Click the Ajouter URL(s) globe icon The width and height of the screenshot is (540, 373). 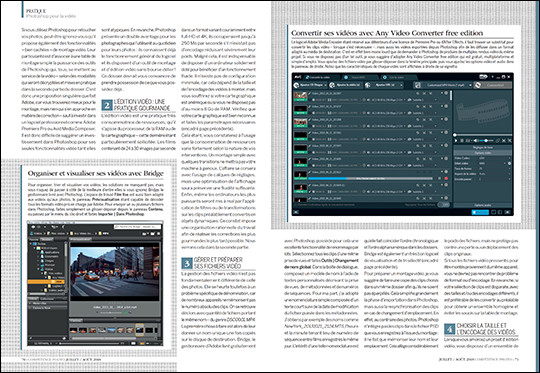coord(368,85)
